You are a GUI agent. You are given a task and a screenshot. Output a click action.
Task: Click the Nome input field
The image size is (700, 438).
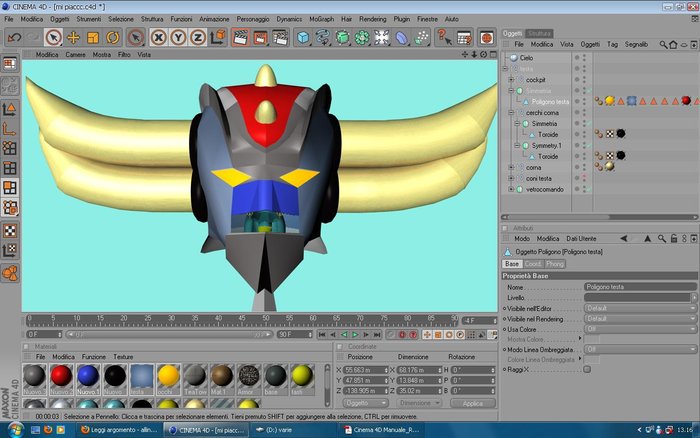[640, 287]
